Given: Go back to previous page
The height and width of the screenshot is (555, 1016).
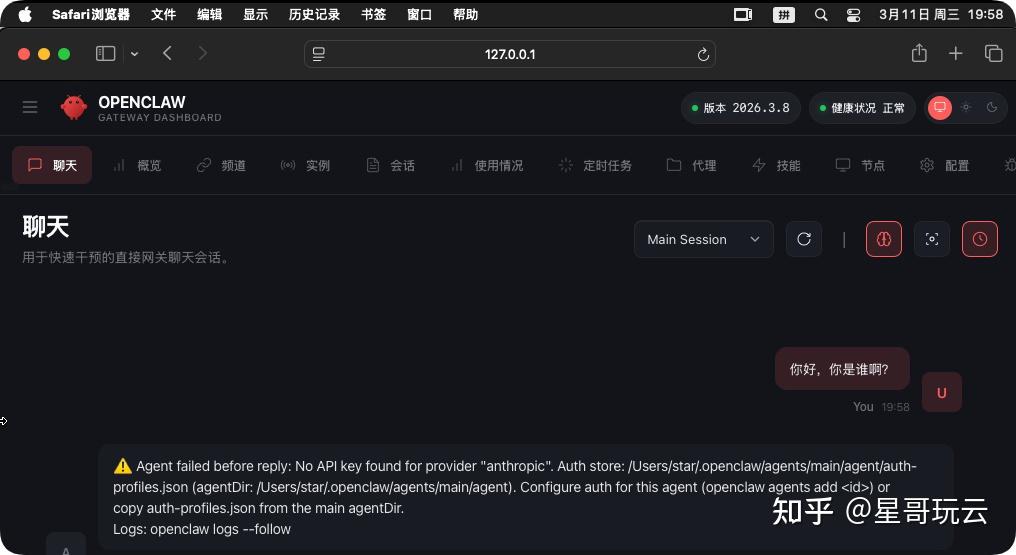Looking at the screenshot, I should 167,53.
